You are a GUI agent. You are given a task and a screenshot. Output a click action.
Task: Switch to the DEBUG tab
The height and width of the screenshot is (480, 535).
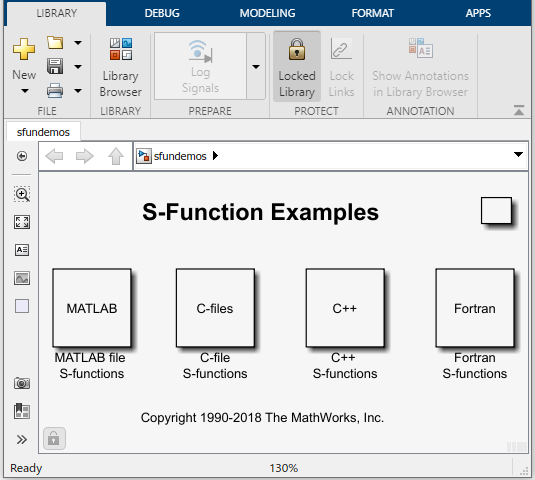tap(162, 13)
